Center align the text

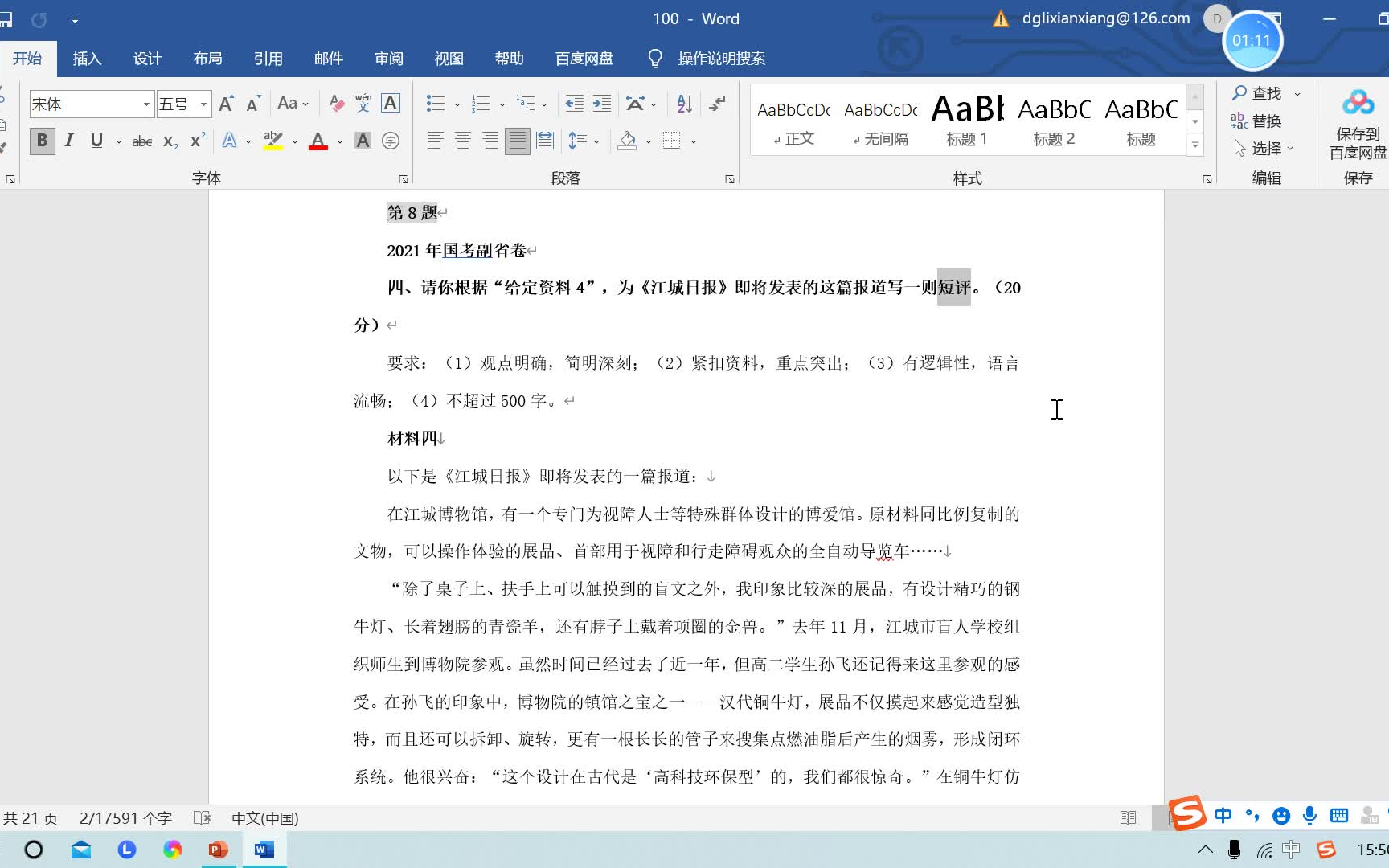(x=463, y=141)
